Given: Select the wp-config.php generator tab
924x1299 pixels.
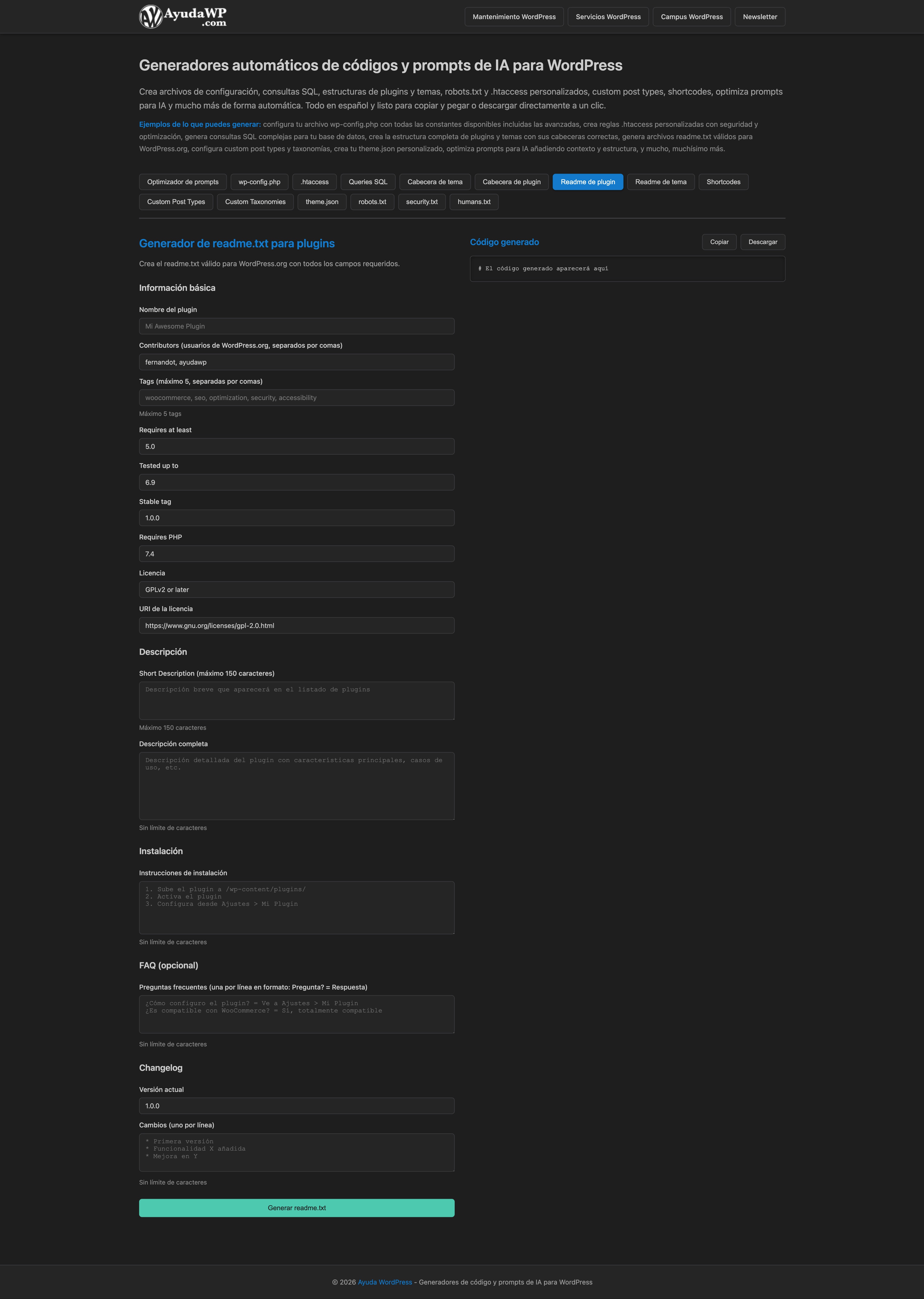Looking at the screenshot, I should pyautogui.click(x=259, y=182).
